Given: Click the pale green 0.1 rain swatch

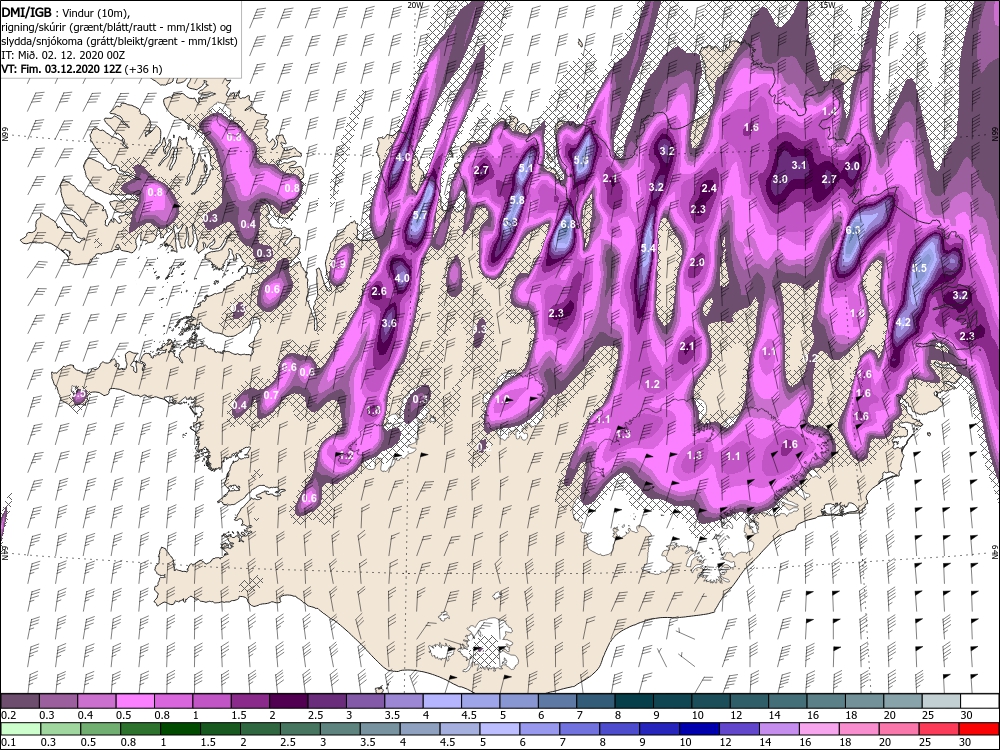Looking at the screenshot, I should (20, 730).
